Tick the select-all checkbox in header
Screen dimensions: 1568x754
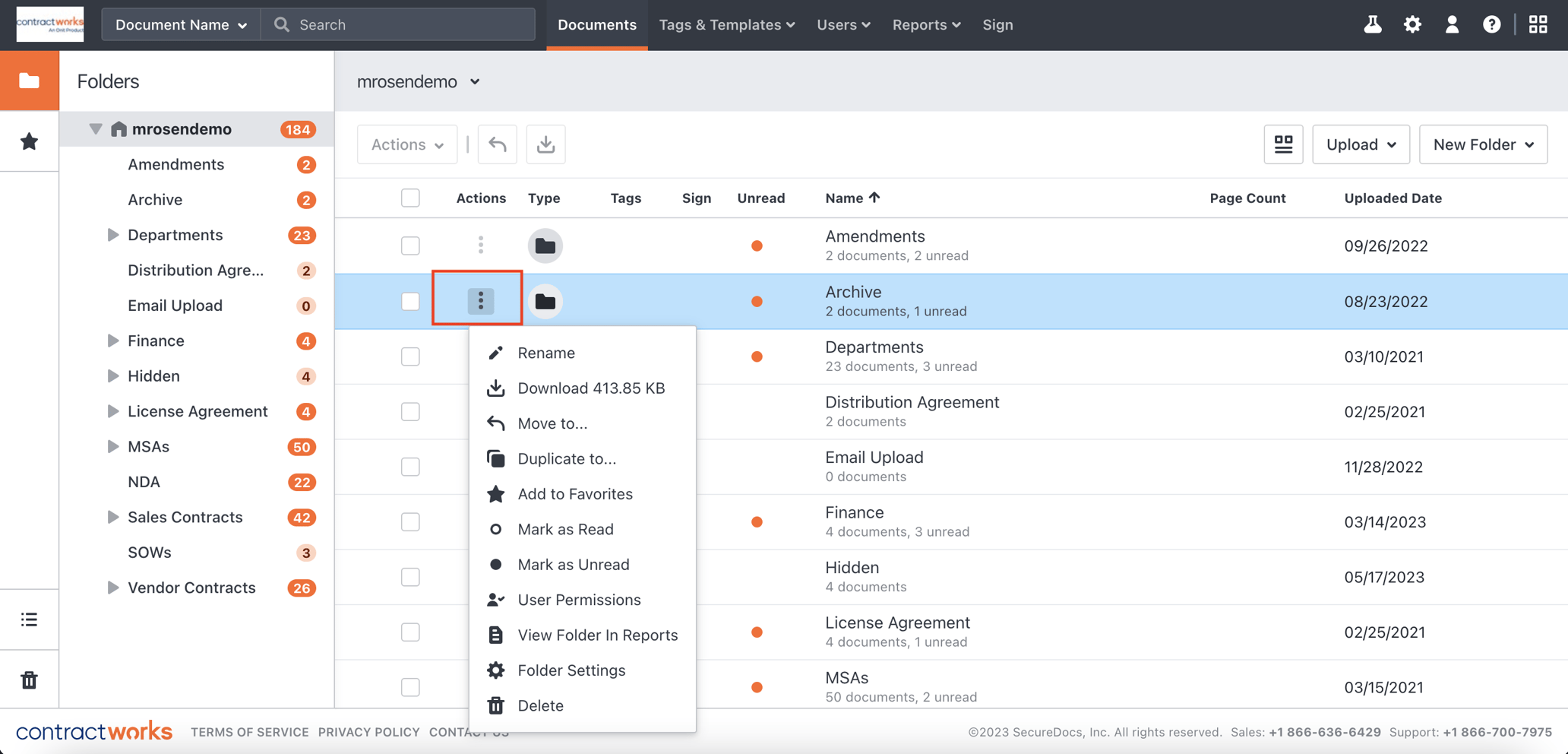click(x=410, y=198)
